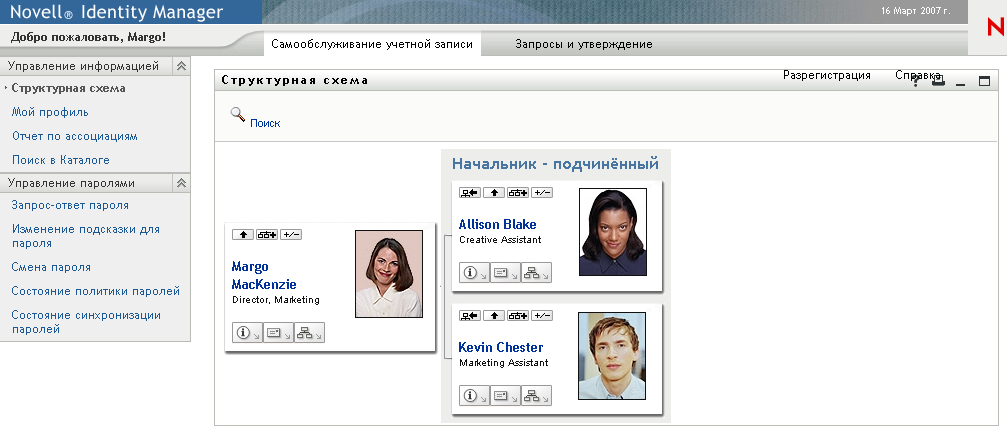Image resolution: width=1007 pixels, height=427 pixels.
Task: Toggle +/- expand on Kevin Chester's card
Action: coord(541,316)
